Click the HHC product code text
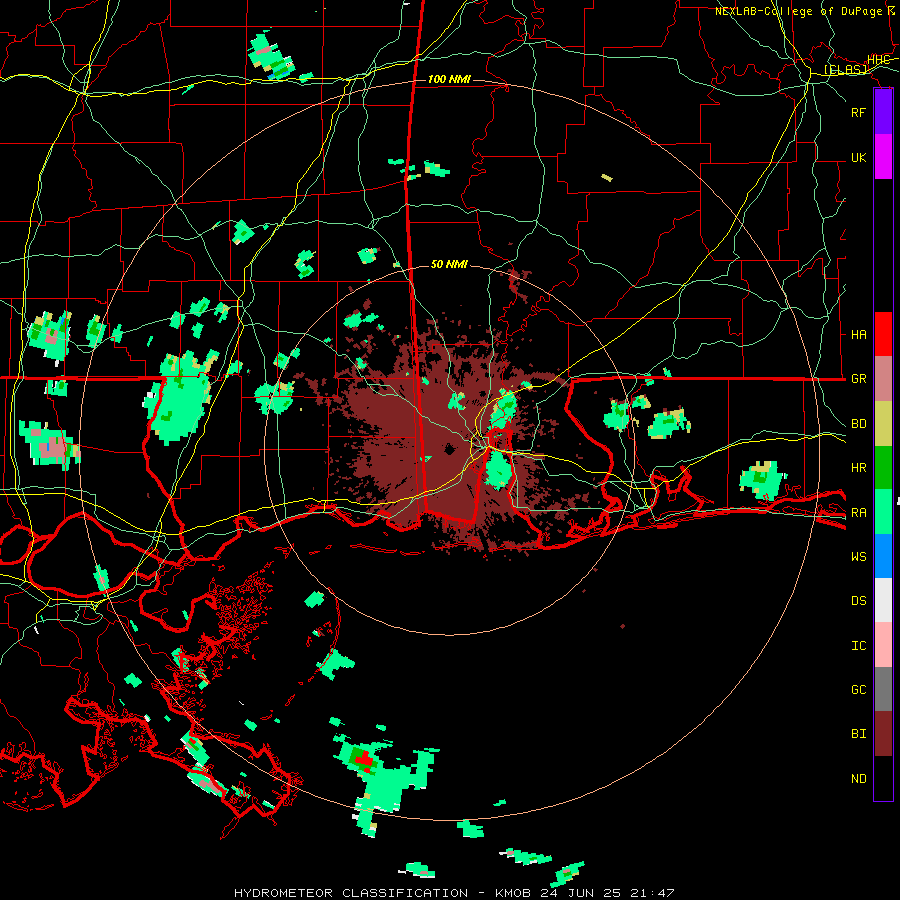This screenshot has height=900, width=900. pyautogui.click(x=878, y=60)
